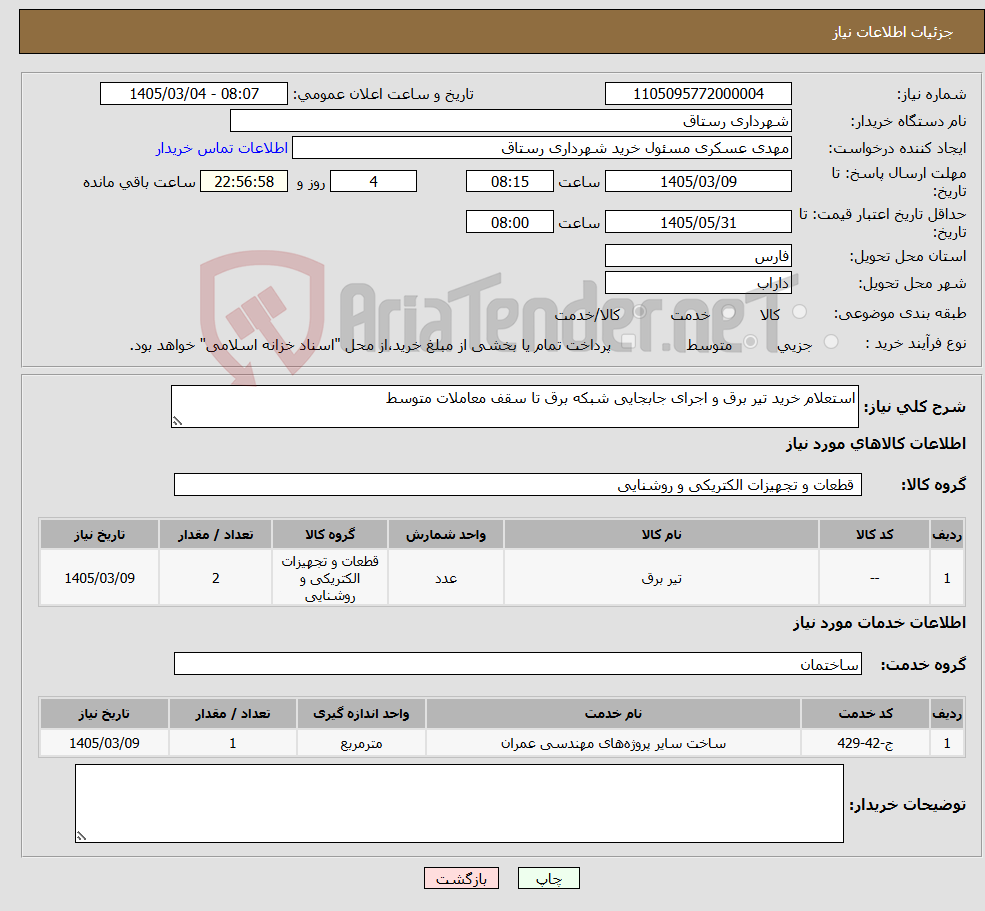This screenshot has height=911, width=985.
Task: Click goods table header گروه کالا
Action: [330, 535]
